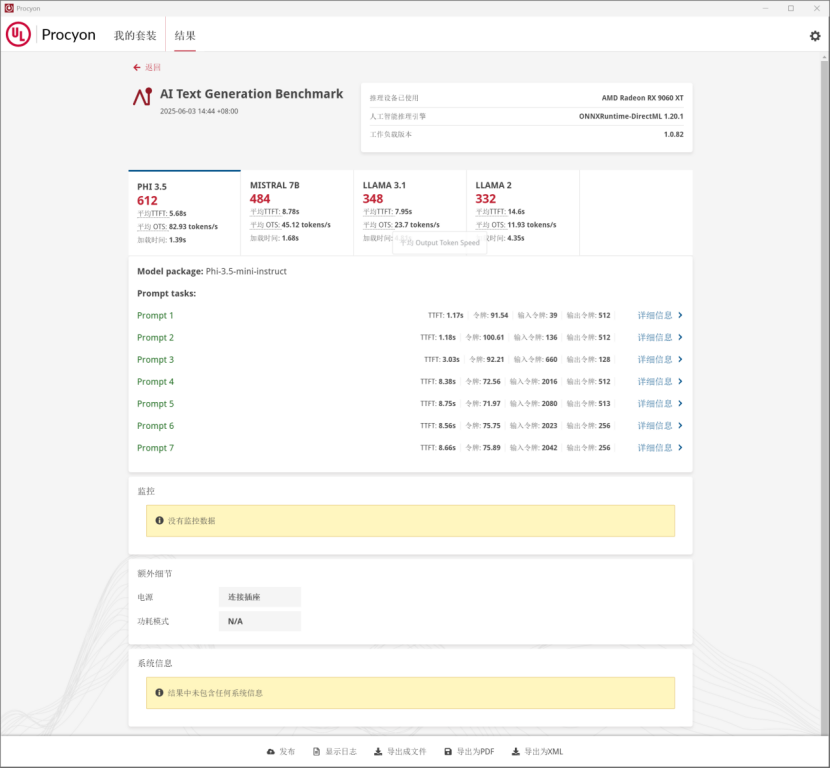Click the N/A power mode field

[260, 621]
